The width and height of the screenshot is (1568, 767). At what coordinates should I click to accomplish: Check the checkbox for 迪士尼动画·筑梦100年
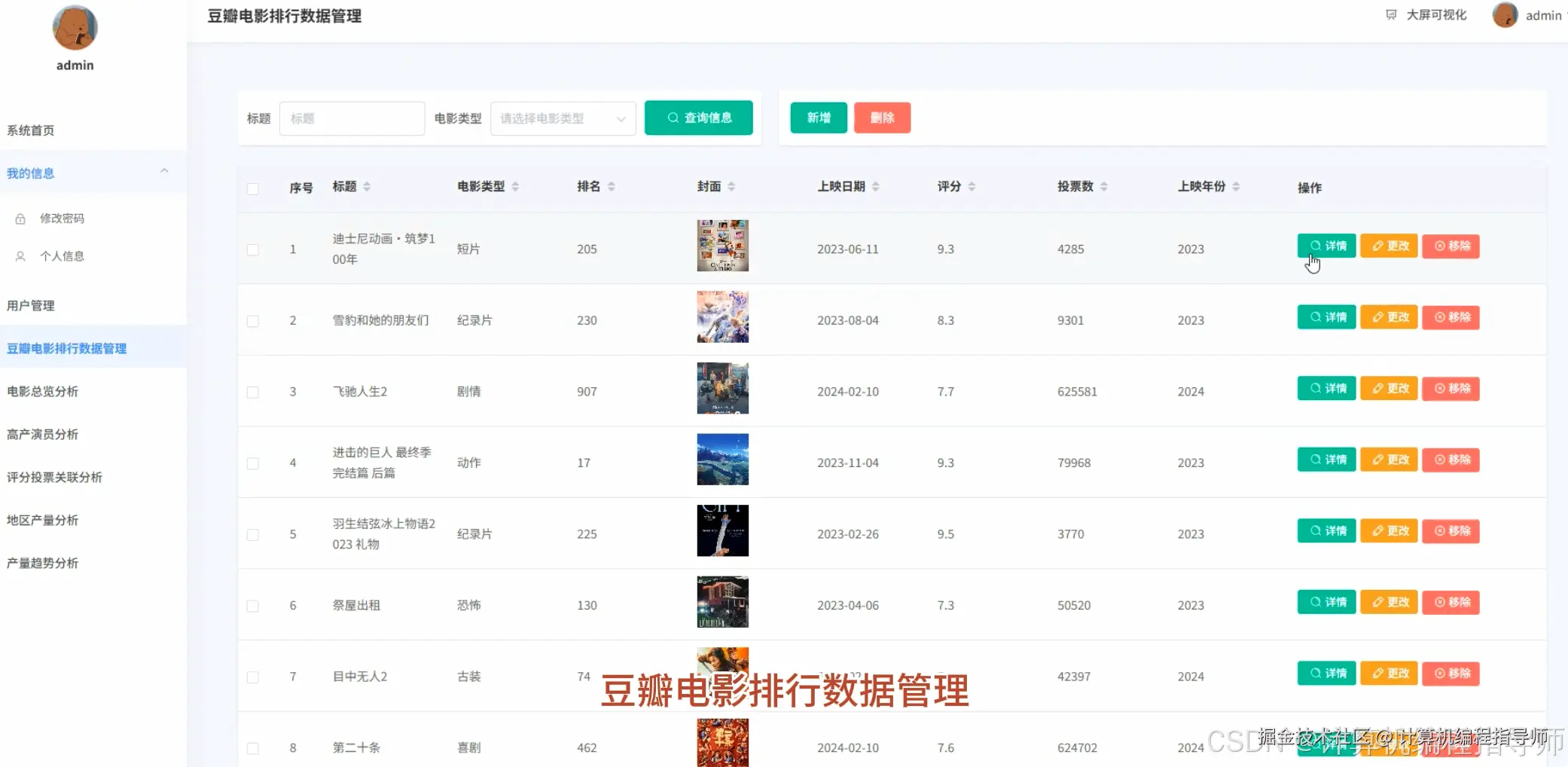[253, 249]
